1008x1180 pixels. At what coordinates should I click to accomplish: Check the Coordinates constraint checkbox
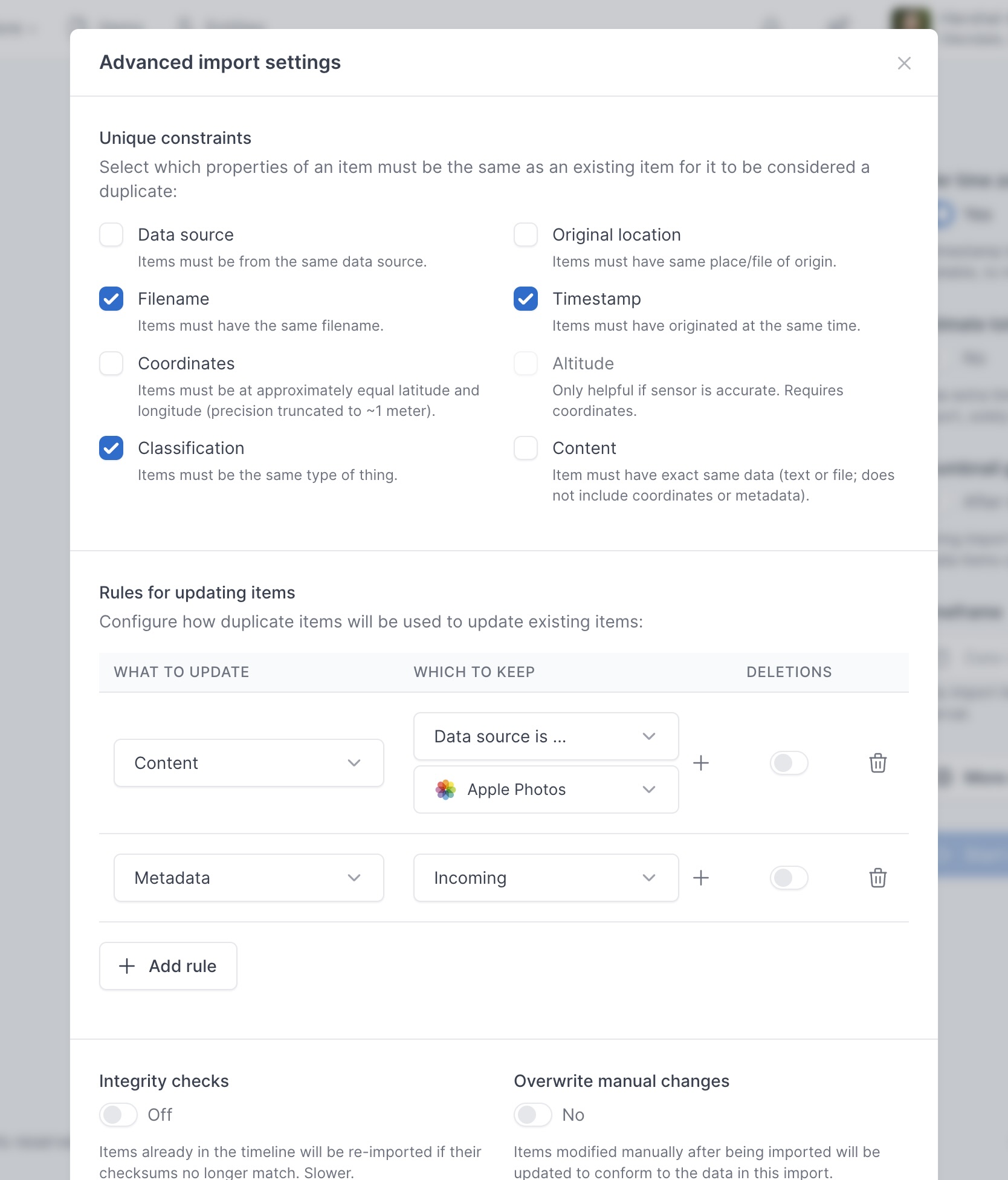(111, 363)
